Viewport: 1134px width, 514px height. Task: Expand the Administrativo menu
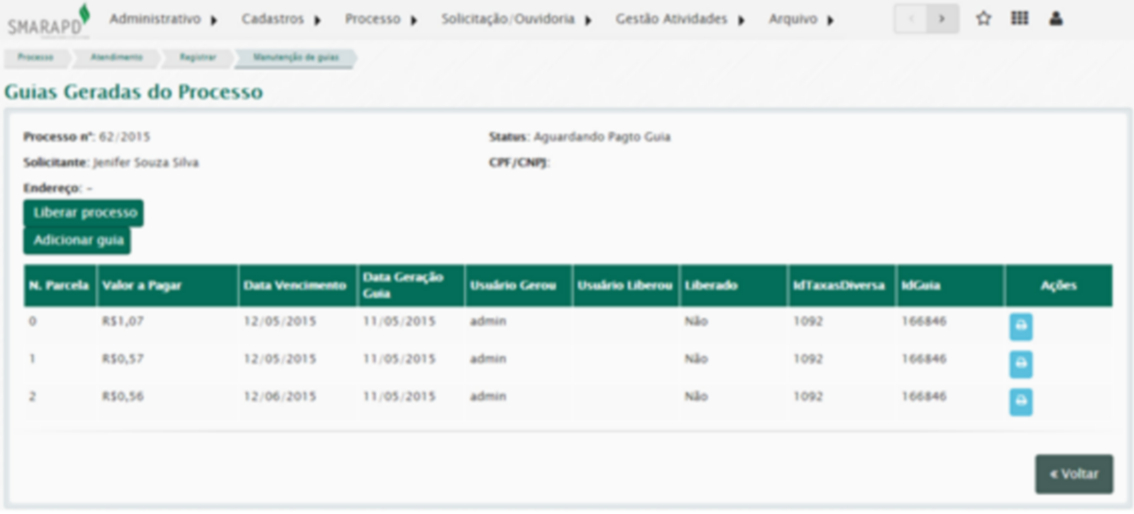[x=163, y=19]
